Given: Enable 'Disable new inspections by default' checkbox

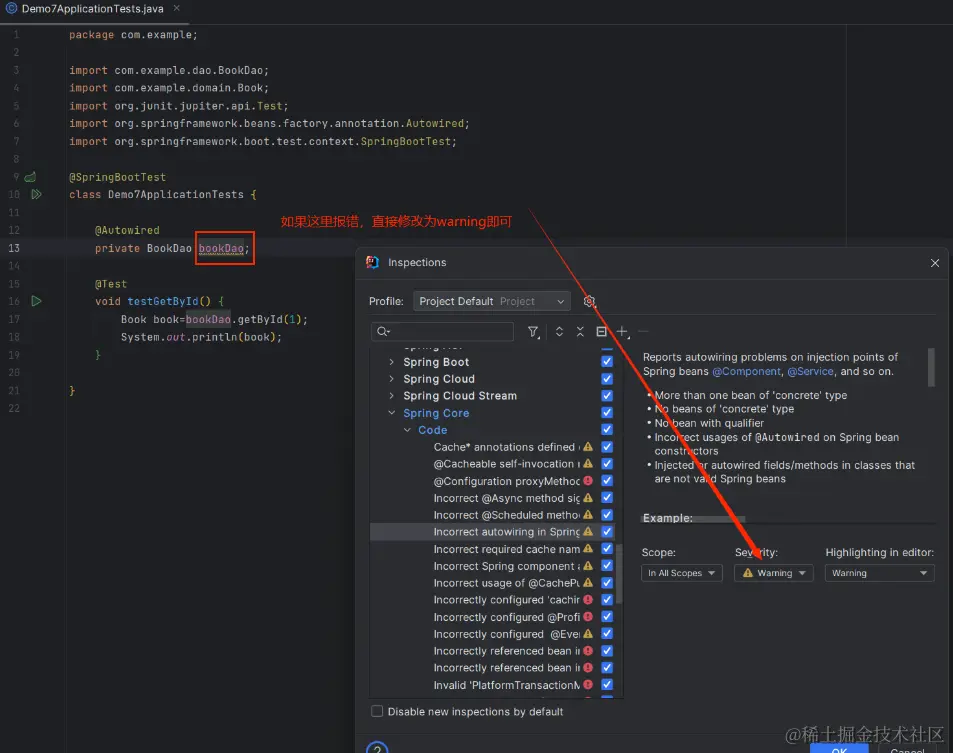Looking at the screenshot, I should pos(377,712).
